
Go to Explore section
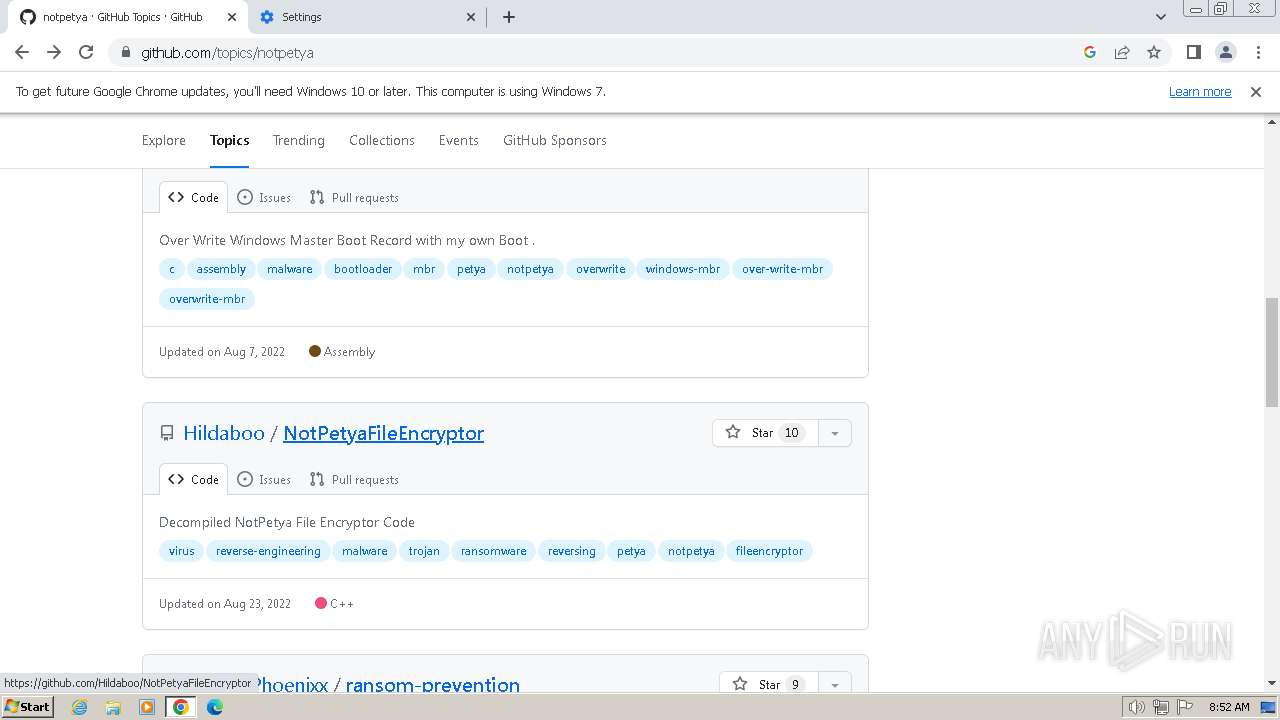coord(164,140)
